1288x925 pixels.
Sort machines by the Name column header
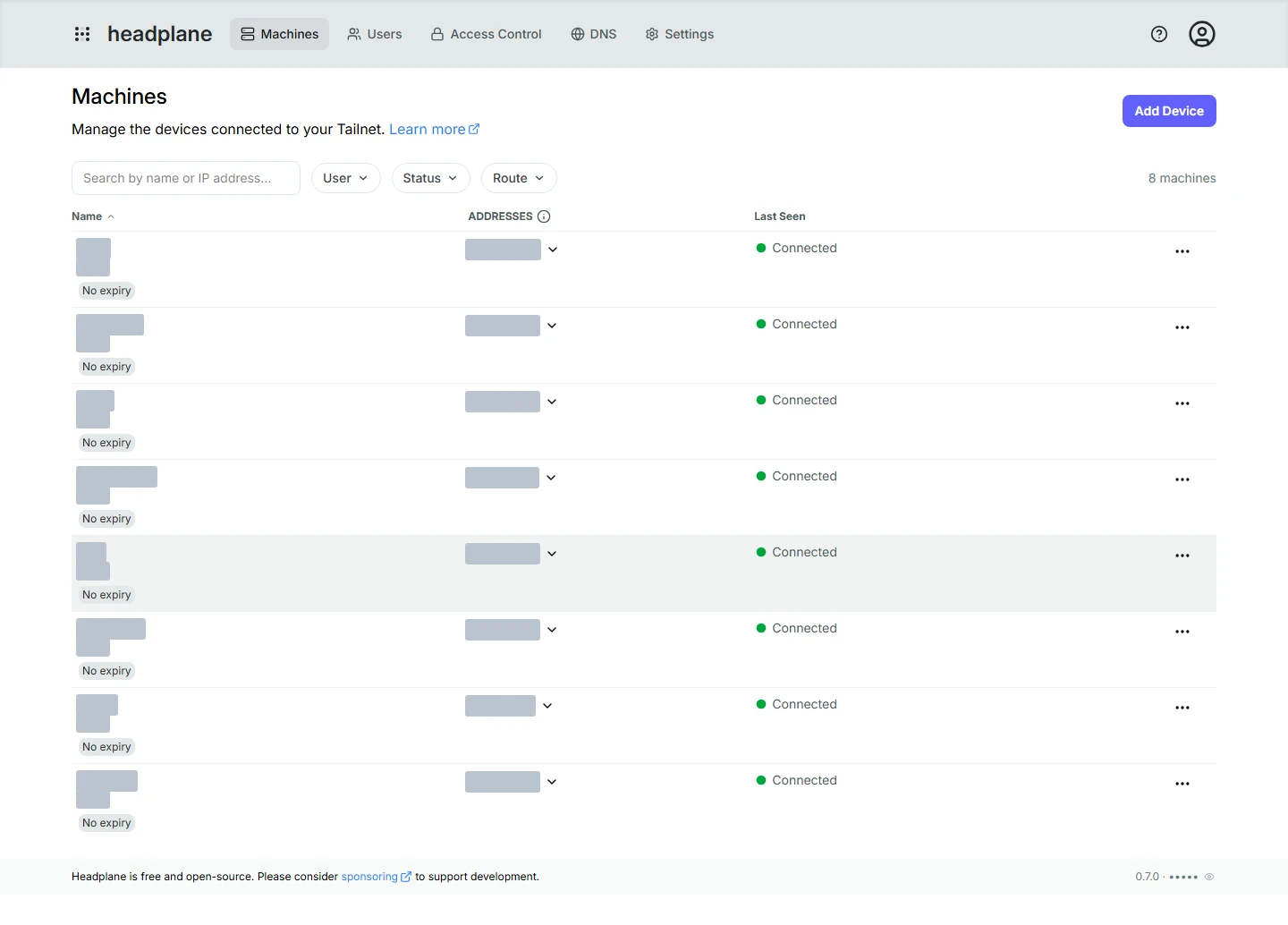pos(93,216)
